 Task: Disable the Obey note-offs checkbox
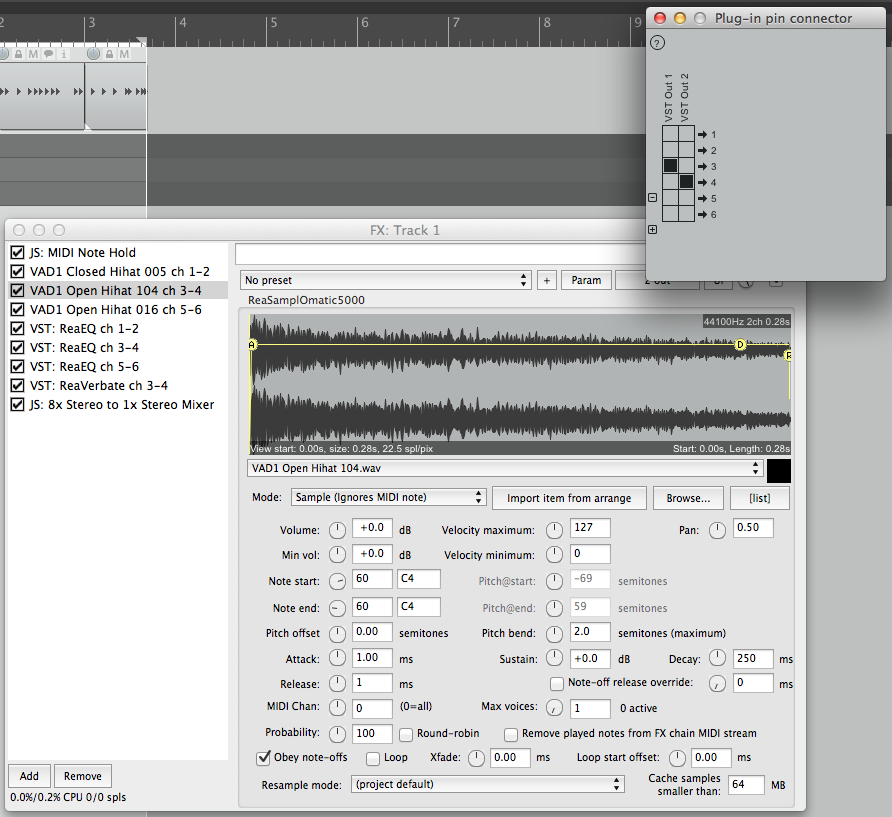click(265, 758)
